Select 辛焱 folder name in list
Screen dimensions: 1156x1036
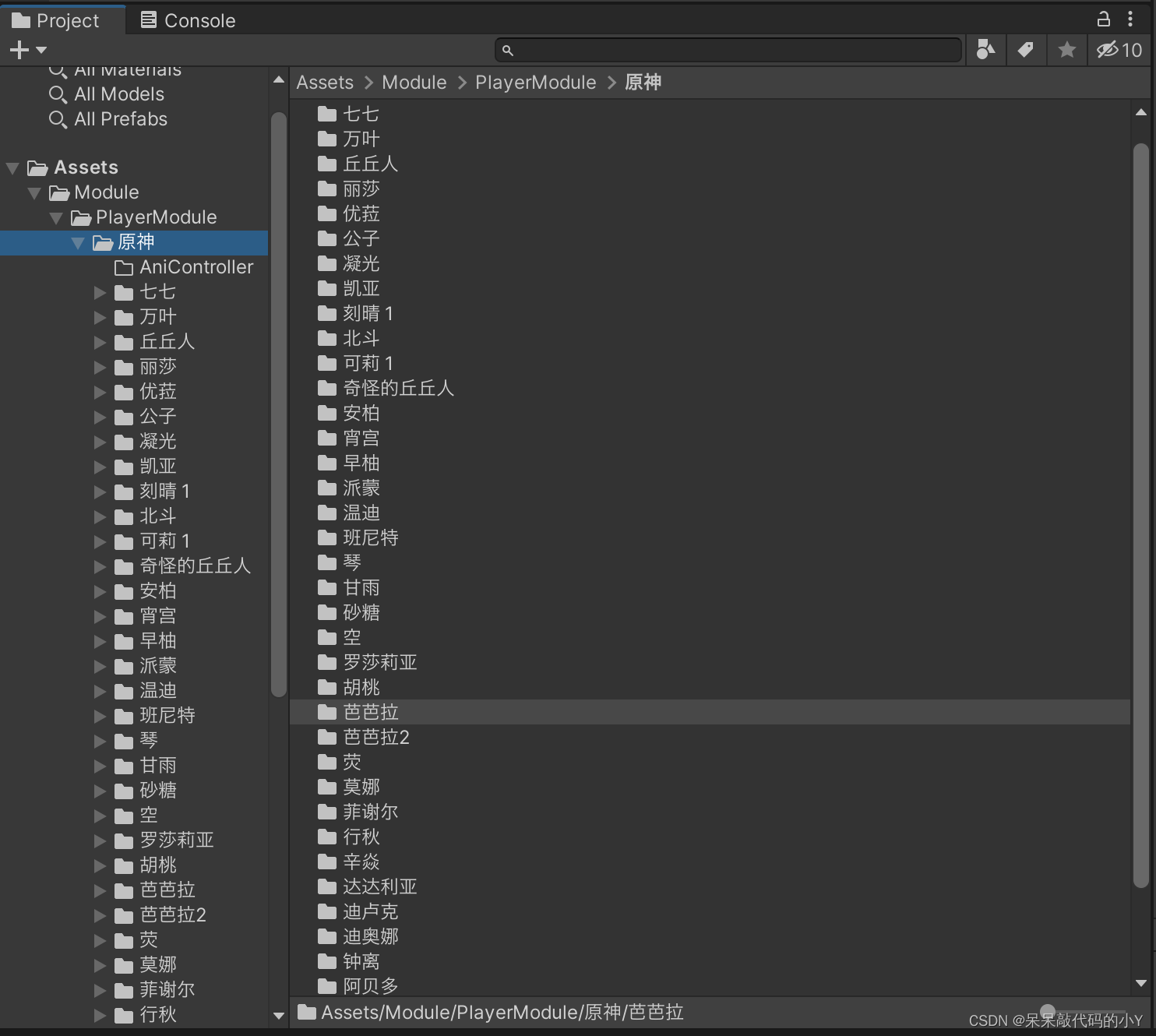(361, 862)
